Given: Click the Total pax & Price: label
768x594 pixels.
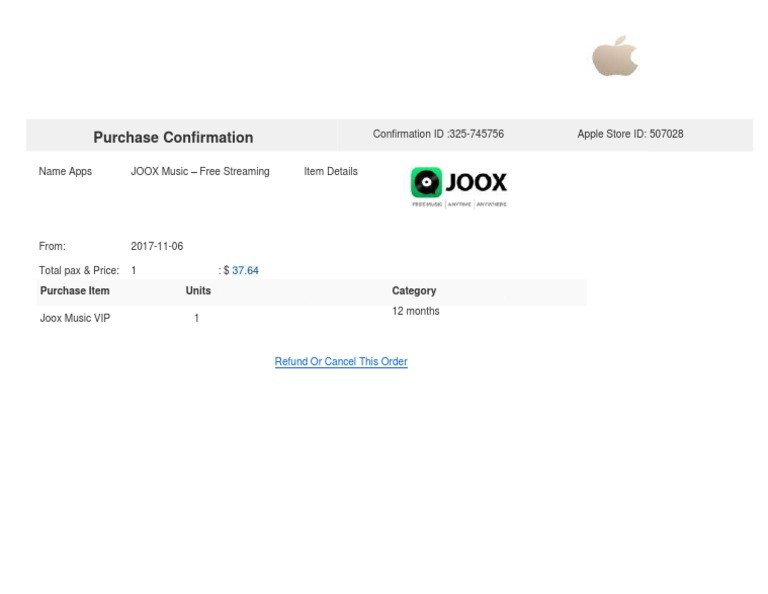Looking at the screenshot, I should [79, 270].
